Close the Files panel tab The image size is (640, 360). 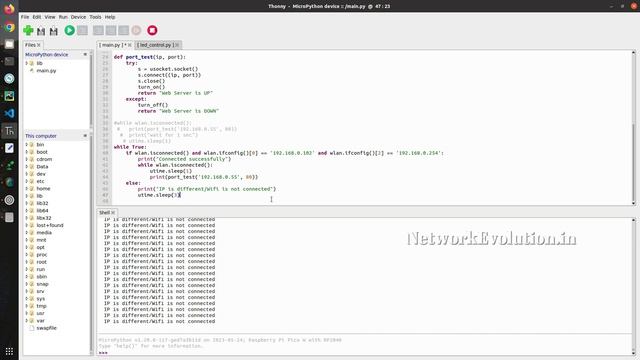point(39,45)
